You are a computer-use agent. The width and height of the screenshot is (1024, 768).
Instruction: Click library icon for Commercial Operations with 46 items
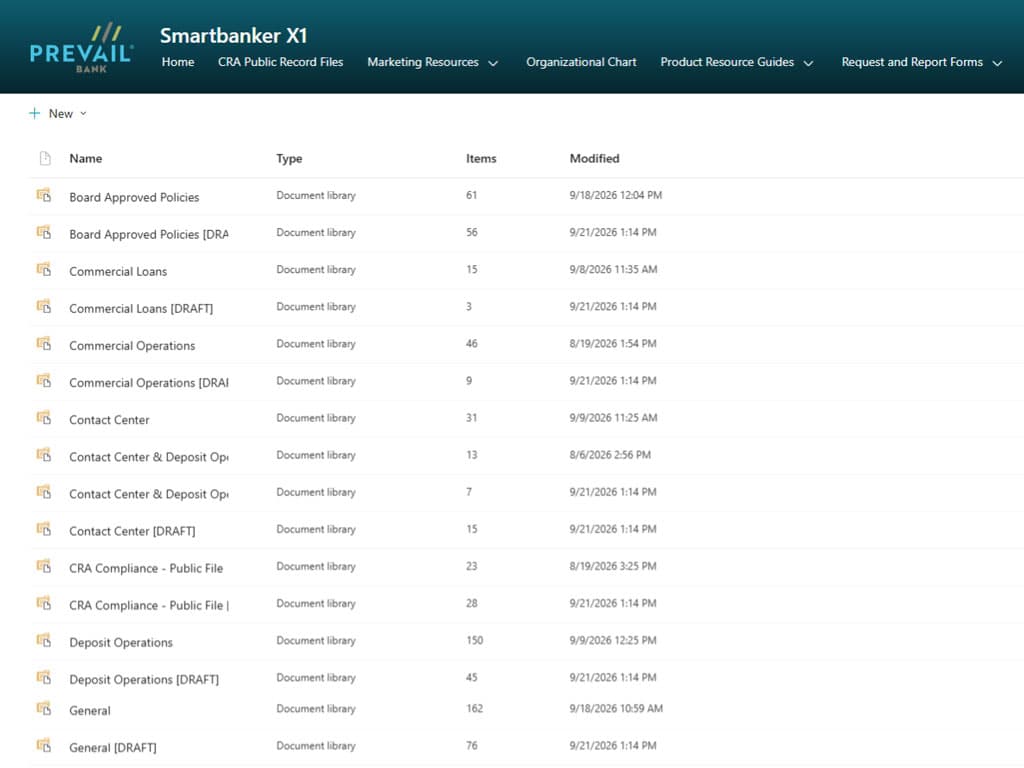tap(44, 344)
